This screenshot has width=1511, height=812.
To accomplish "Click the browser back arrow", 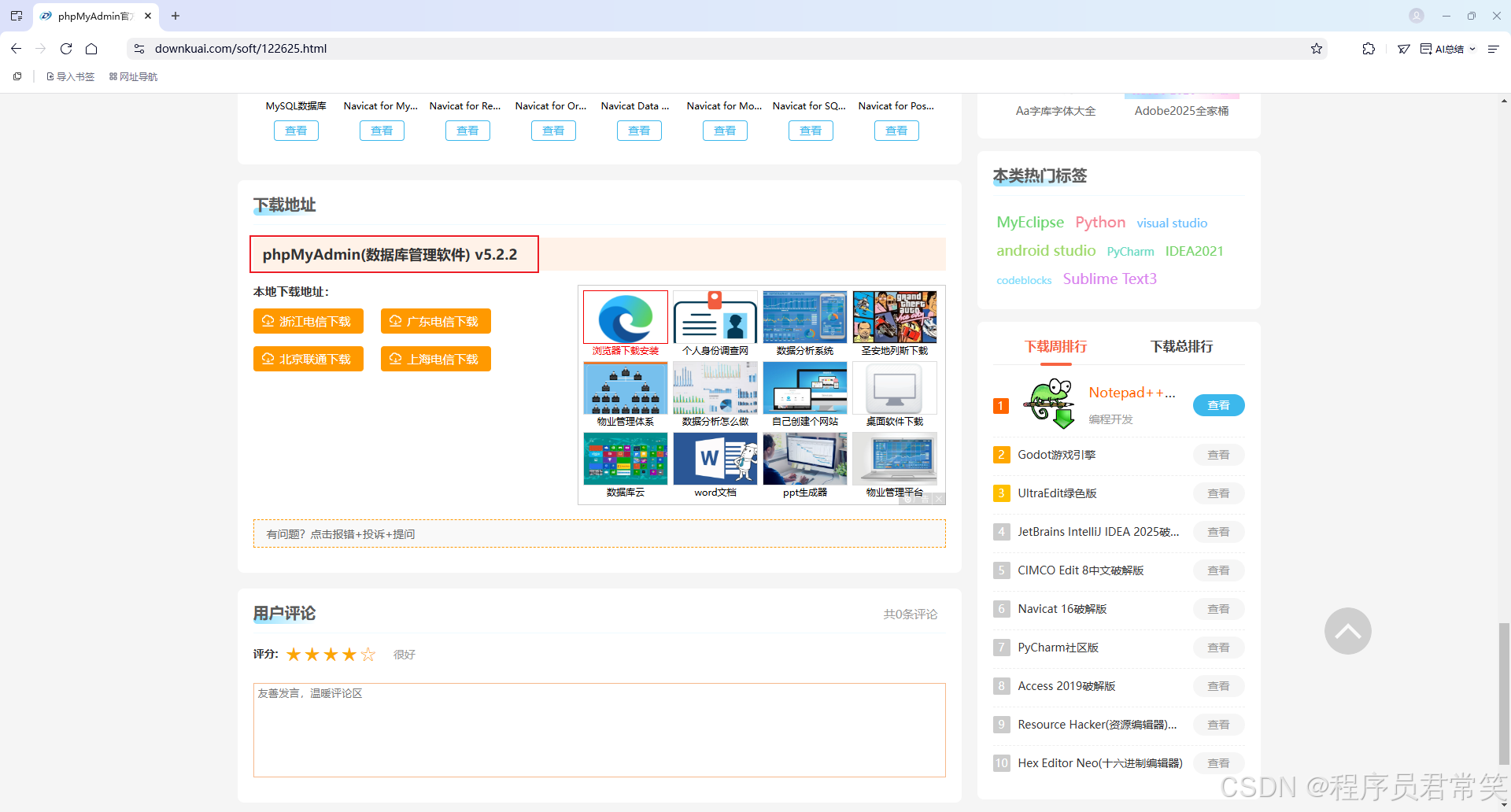I will tap(17, 49).
